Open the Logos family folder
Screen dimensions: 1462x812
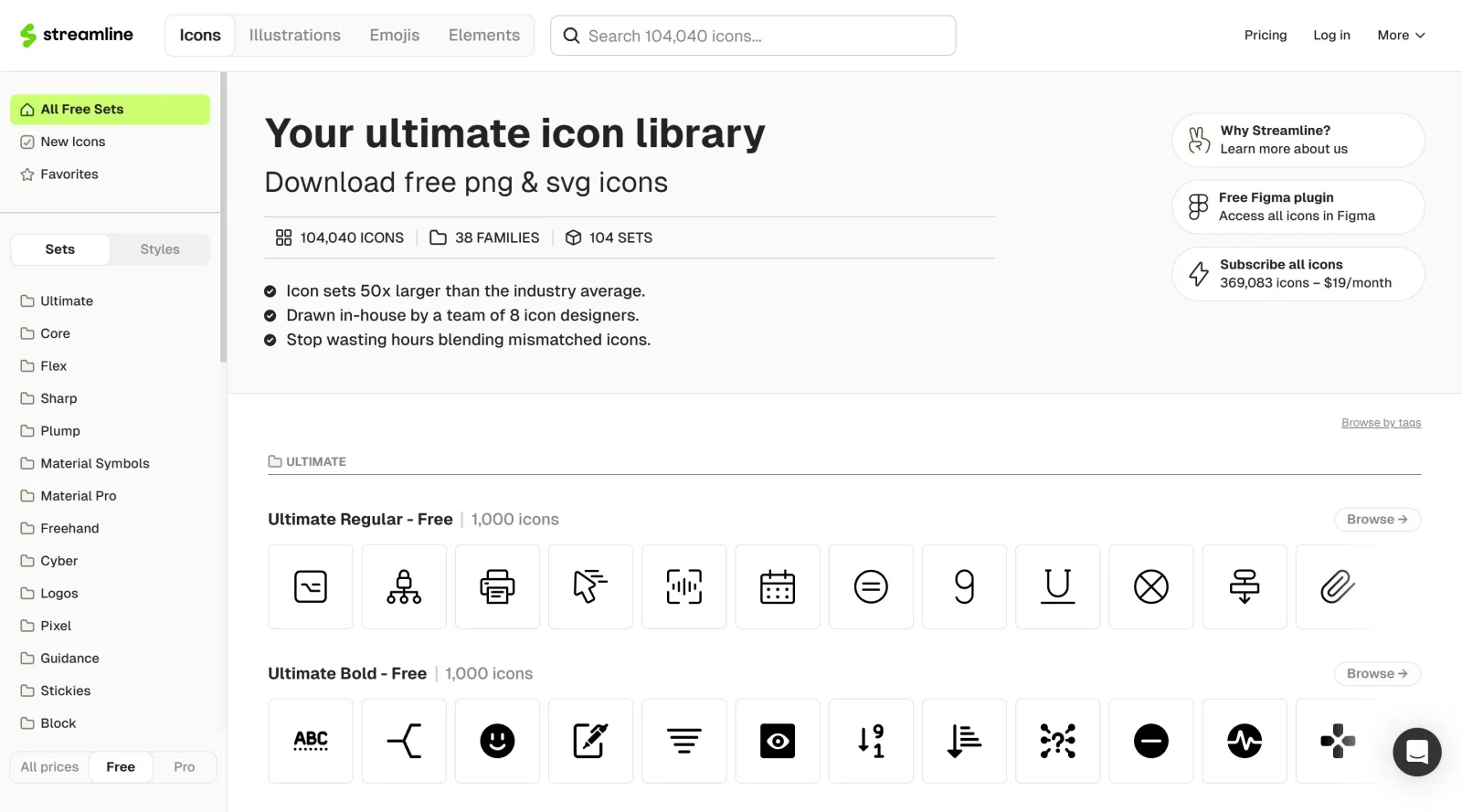49,594
